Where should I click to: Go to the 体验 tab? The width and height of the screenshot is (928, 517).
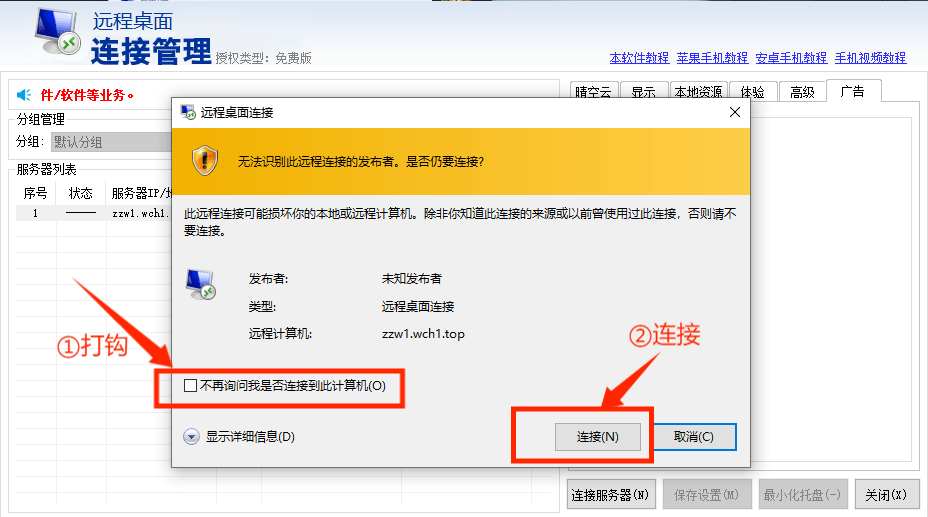click(x=753, y=92)
